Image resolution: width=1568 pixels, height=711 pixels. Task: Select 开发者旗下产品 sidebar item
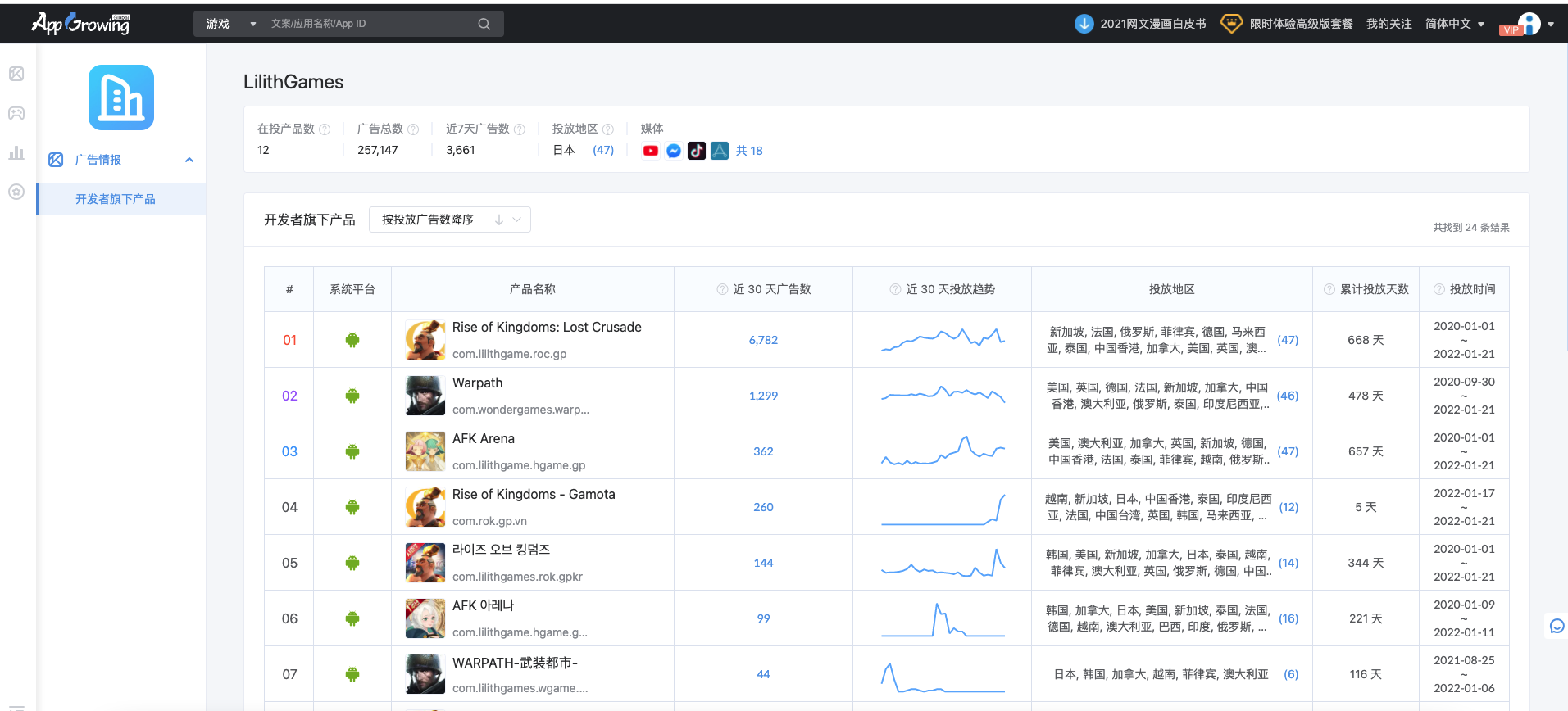(121, 199)
